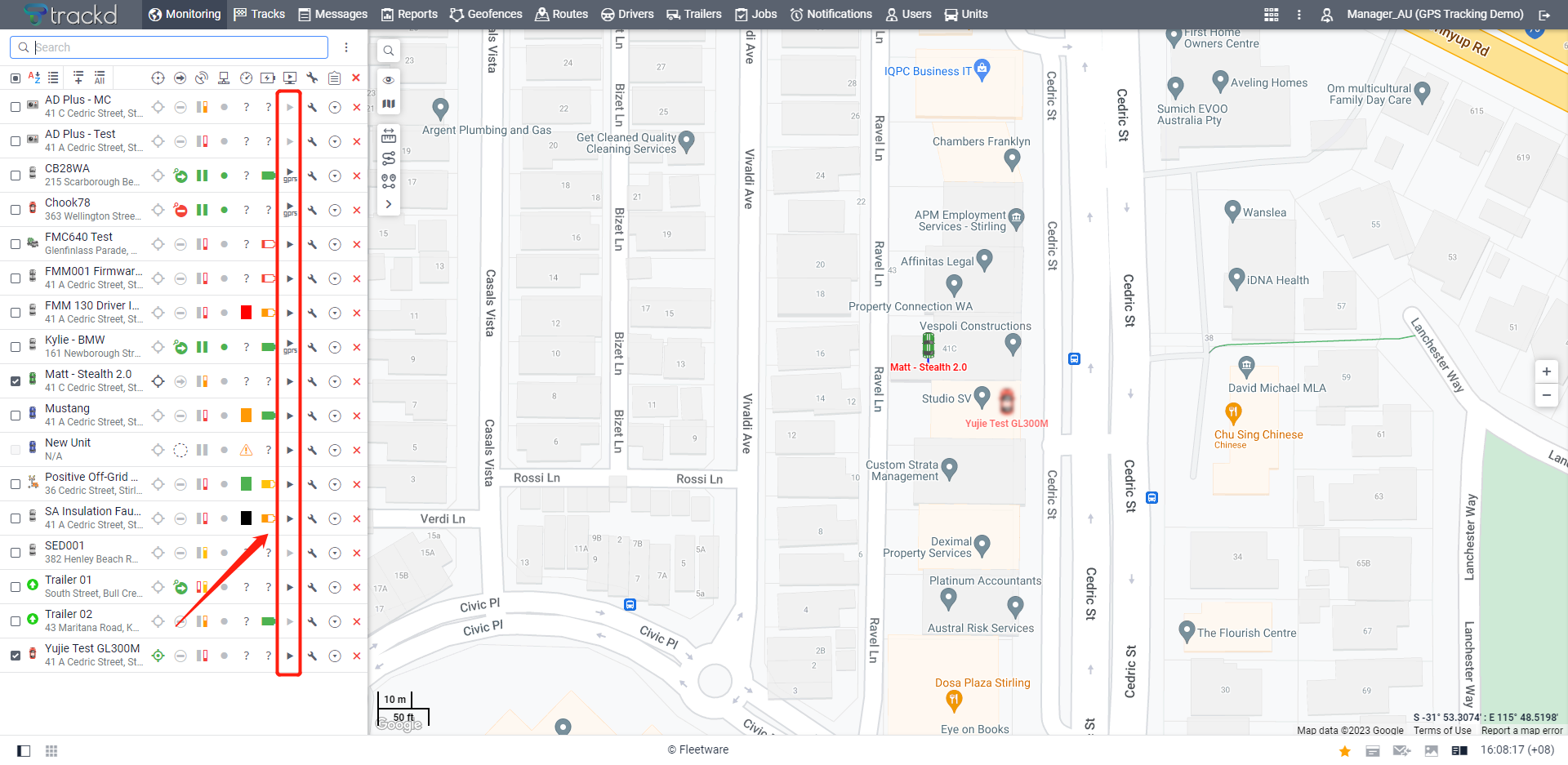Open properties wrench for Trailer 02
The image size is (1568, 765).
[x=312, y=621]
